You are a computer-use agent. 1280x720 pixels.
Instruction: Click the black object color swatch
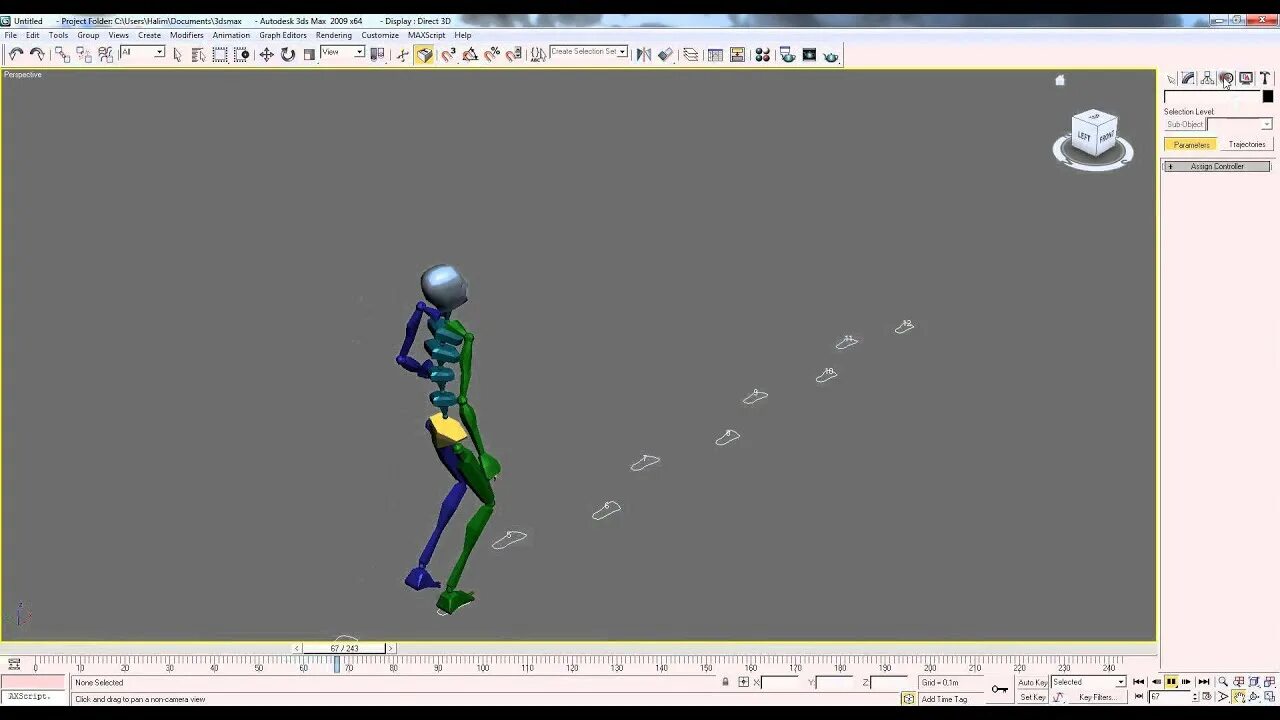(1268, 96)
